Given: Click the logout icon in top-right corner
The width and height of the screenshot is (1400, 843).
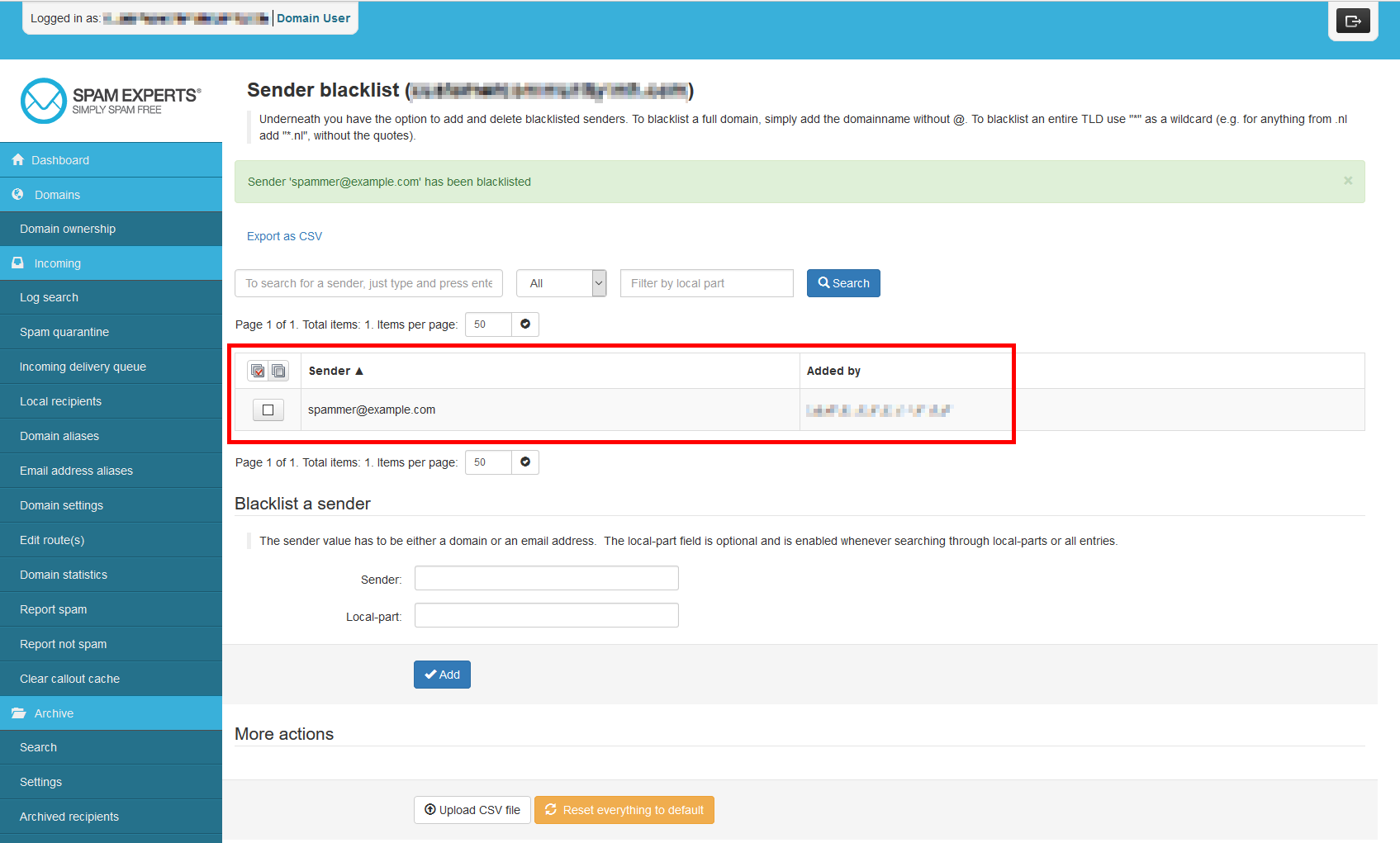Looking at the screenshot, I should [1352, 21].
